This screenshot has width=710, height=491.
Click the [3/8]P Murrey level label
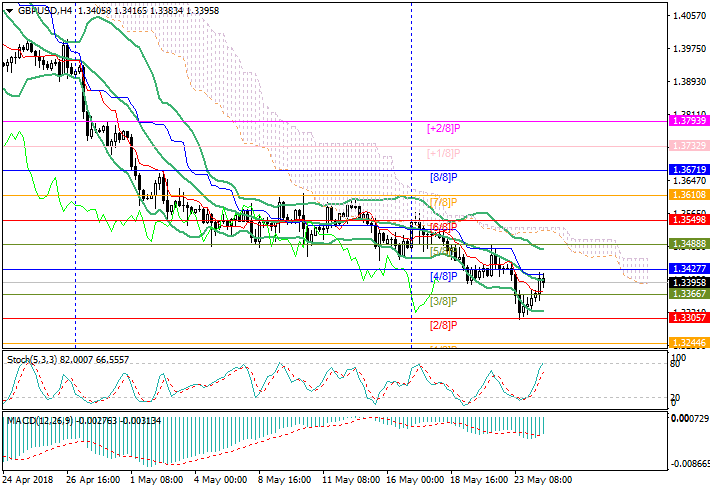[x=443, y=301]
